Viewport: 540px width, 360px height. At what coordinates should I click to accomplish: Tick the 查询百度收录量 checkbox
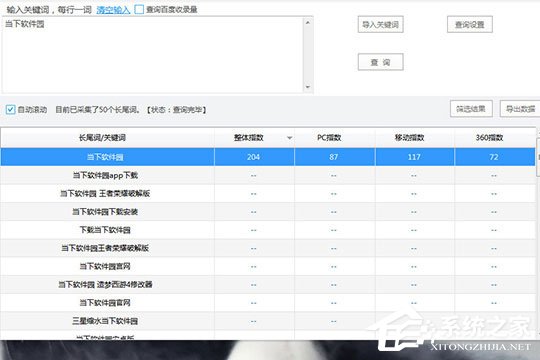point(139,9)
